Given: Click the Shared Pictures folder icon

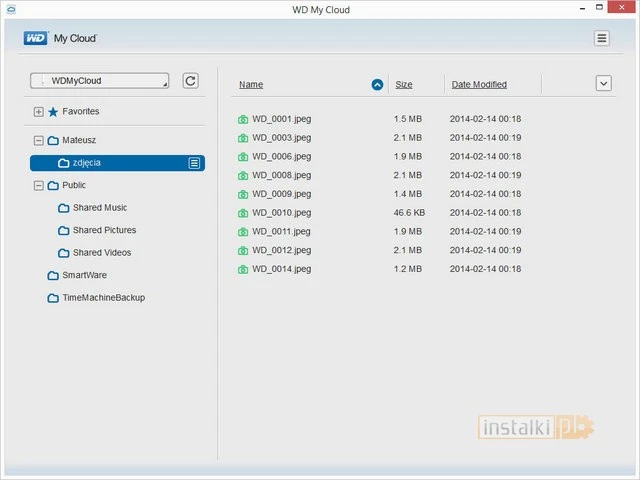Looking at the screenshot, I should click(x=64, y=231).
